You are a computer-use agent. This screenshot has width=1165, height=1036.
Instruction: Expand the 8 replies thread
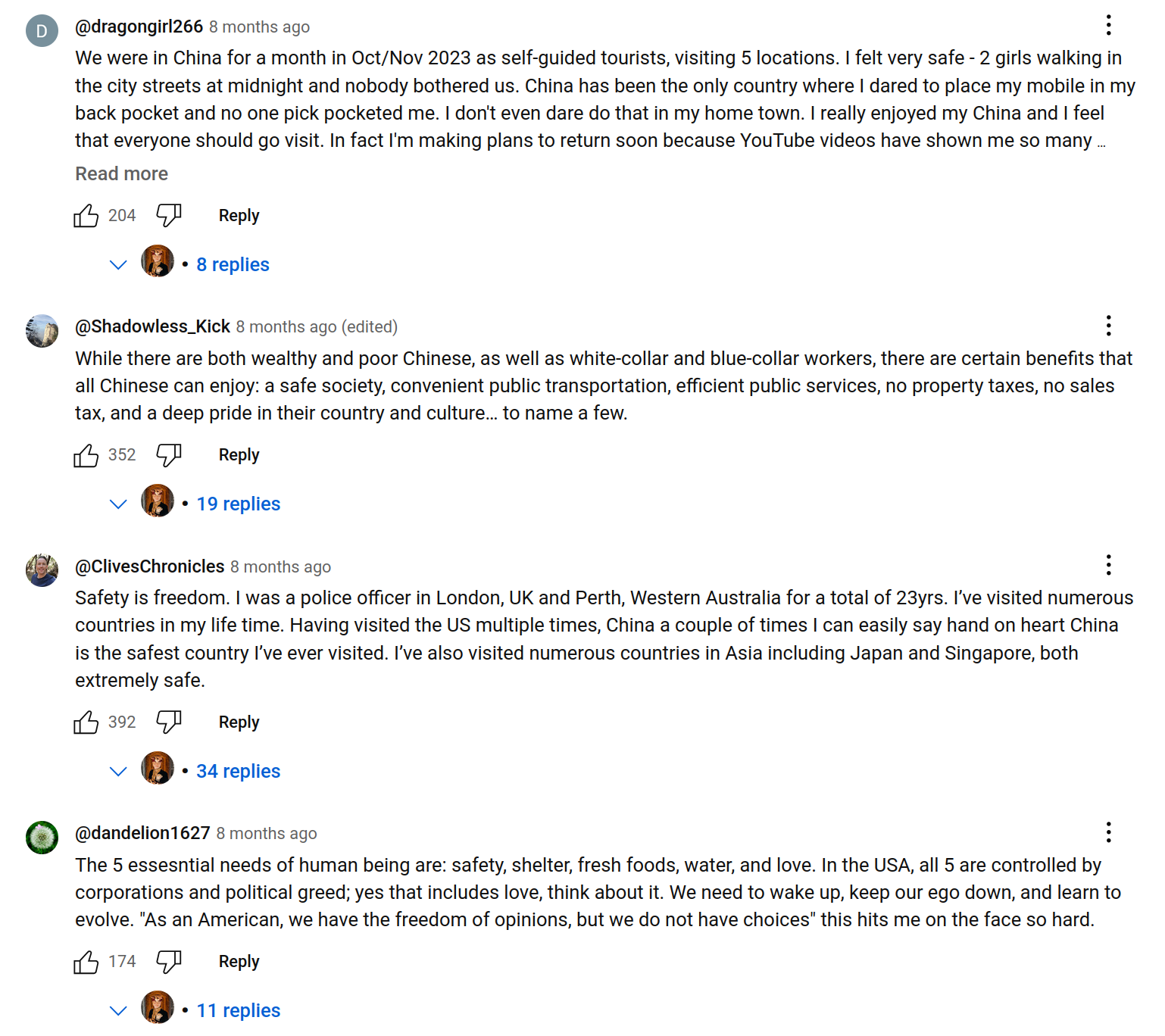pyautogui.click(x=233, y=264)
